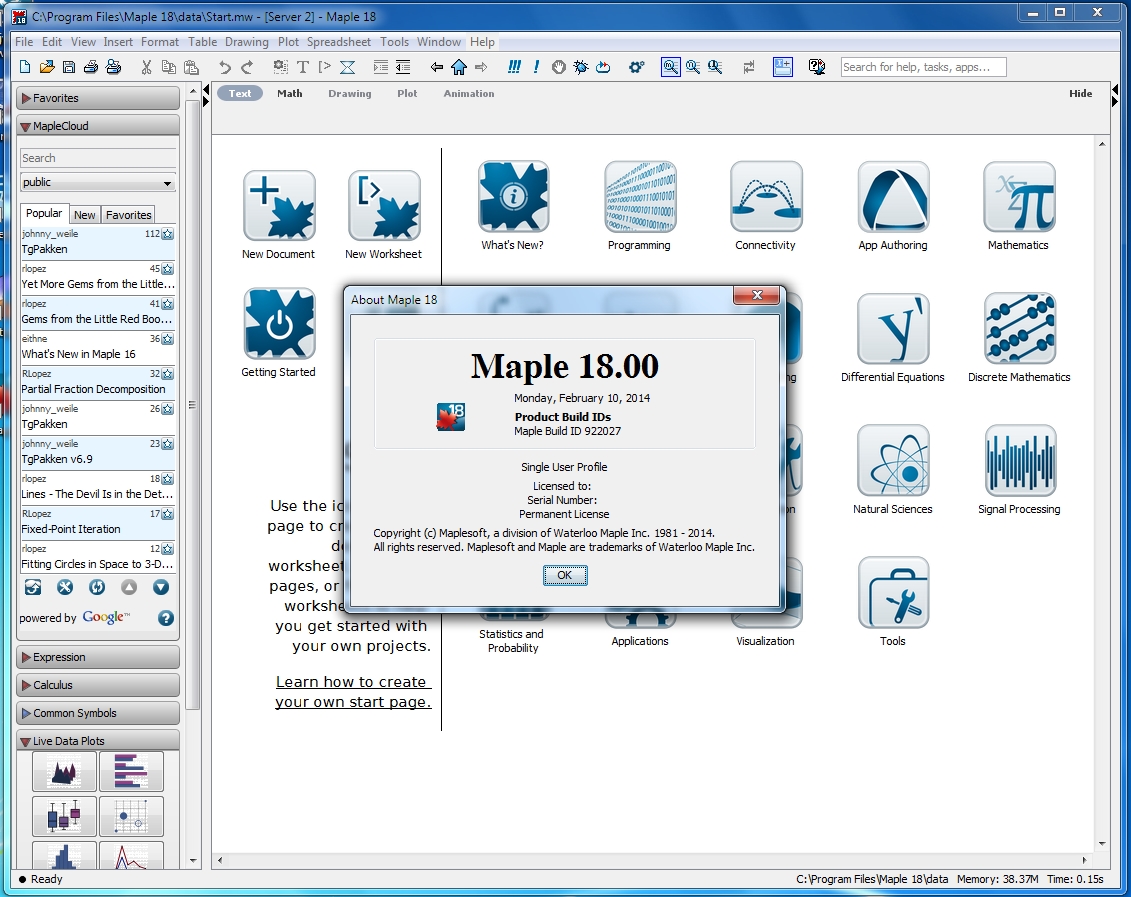This screenshot has width=1131, height=897.
Task: Collapse the Live Data Plots palette
Action: click(98, 741)
